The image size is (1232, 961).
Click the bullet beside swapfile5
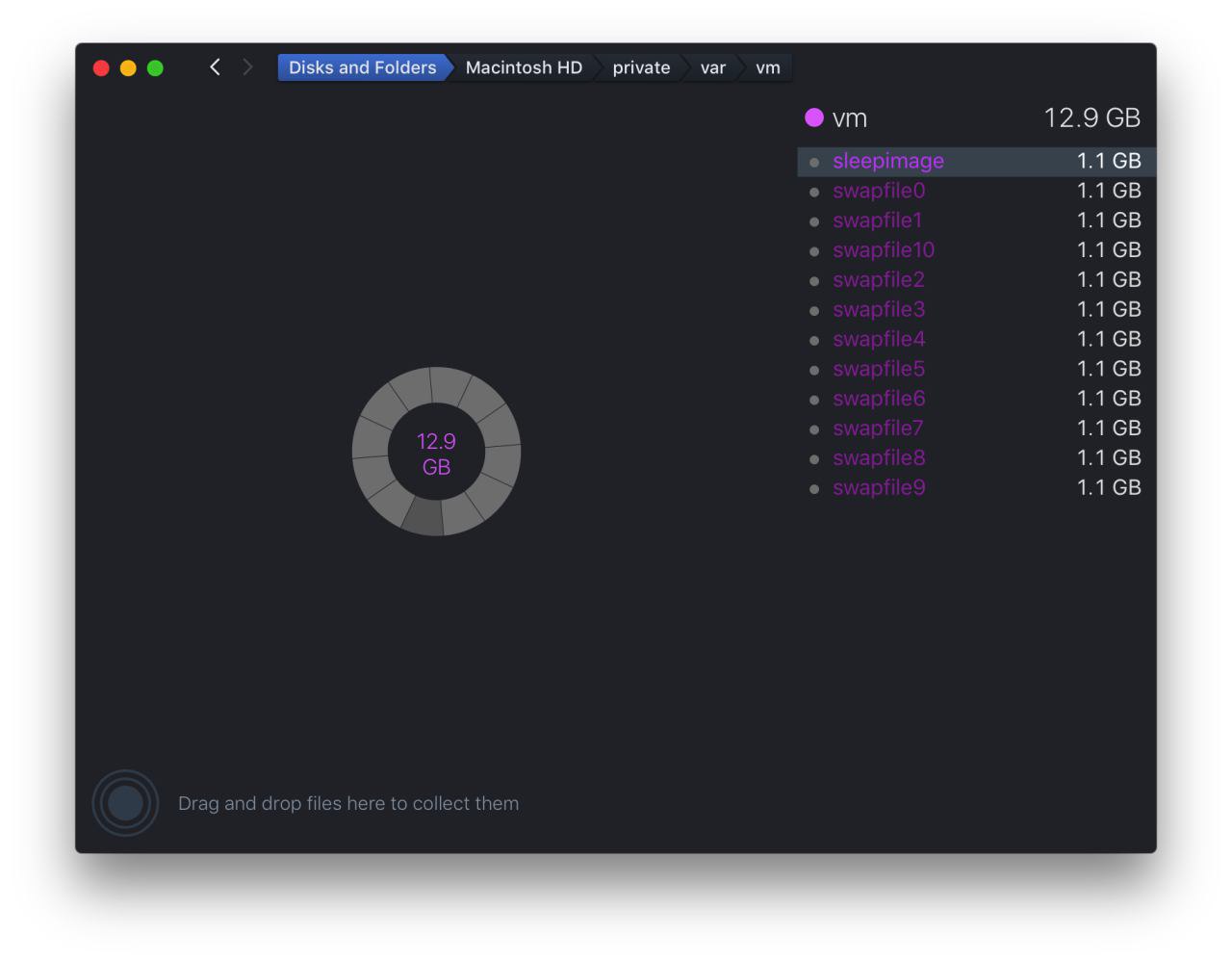pyautogui.click(x=814, y=371)
